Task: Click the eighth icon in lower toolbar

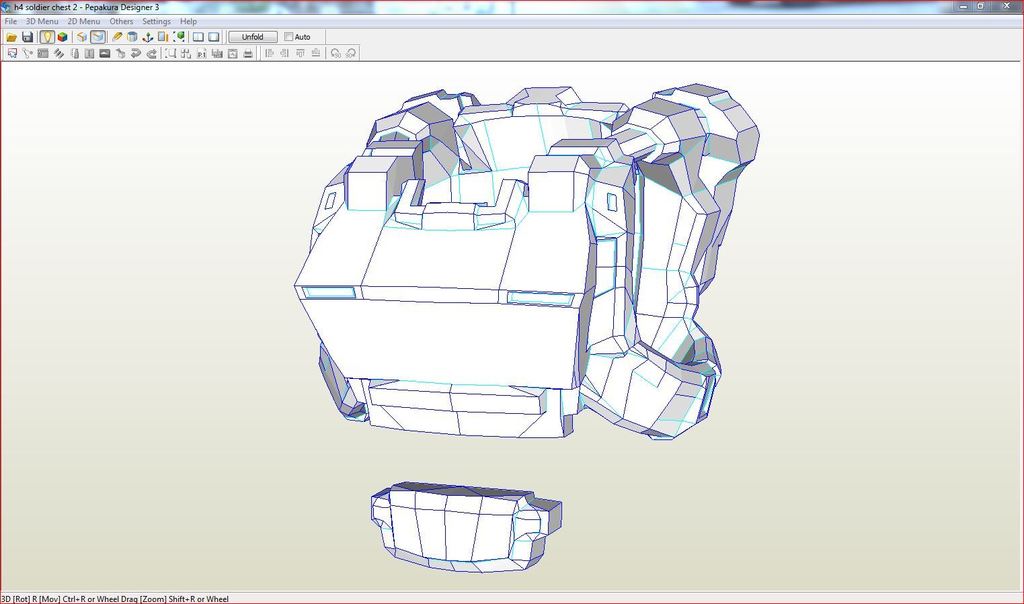Action: (120, 54)
